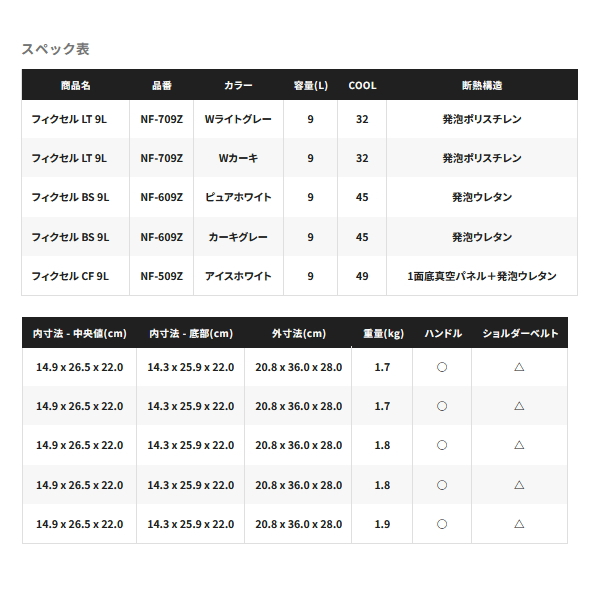Click the フィクセル CF 9L product name
The width and height of the screenshot is (600, 600).
click(70, 276)
